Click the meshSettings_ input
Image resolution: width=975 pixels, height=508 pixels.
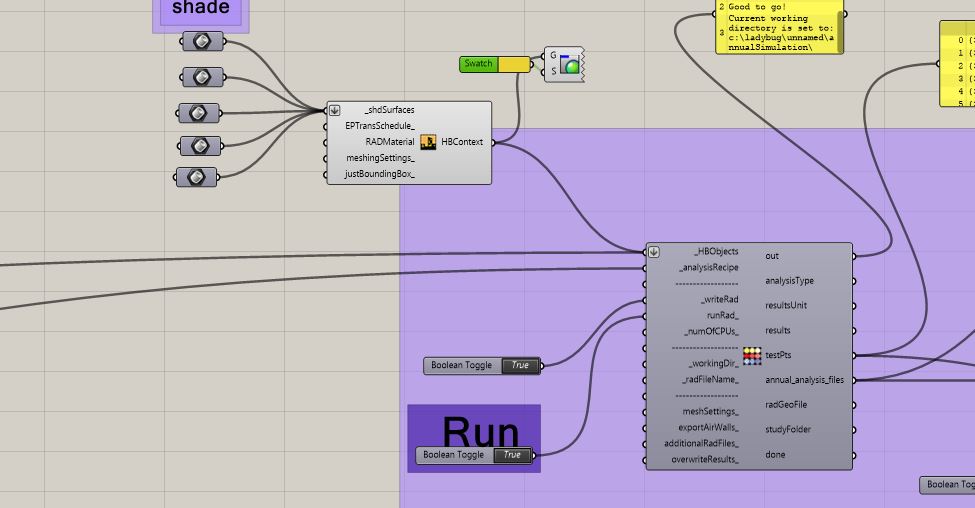711,412
